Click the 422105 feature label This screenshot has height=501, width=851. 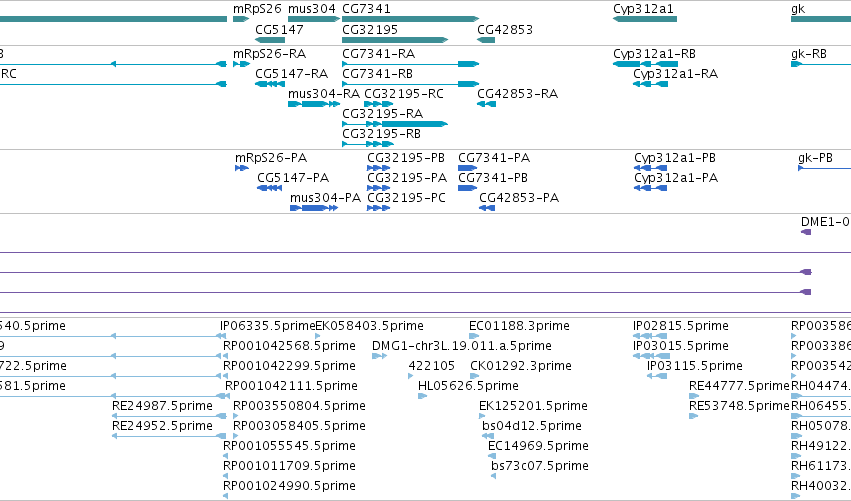point(431,366)
